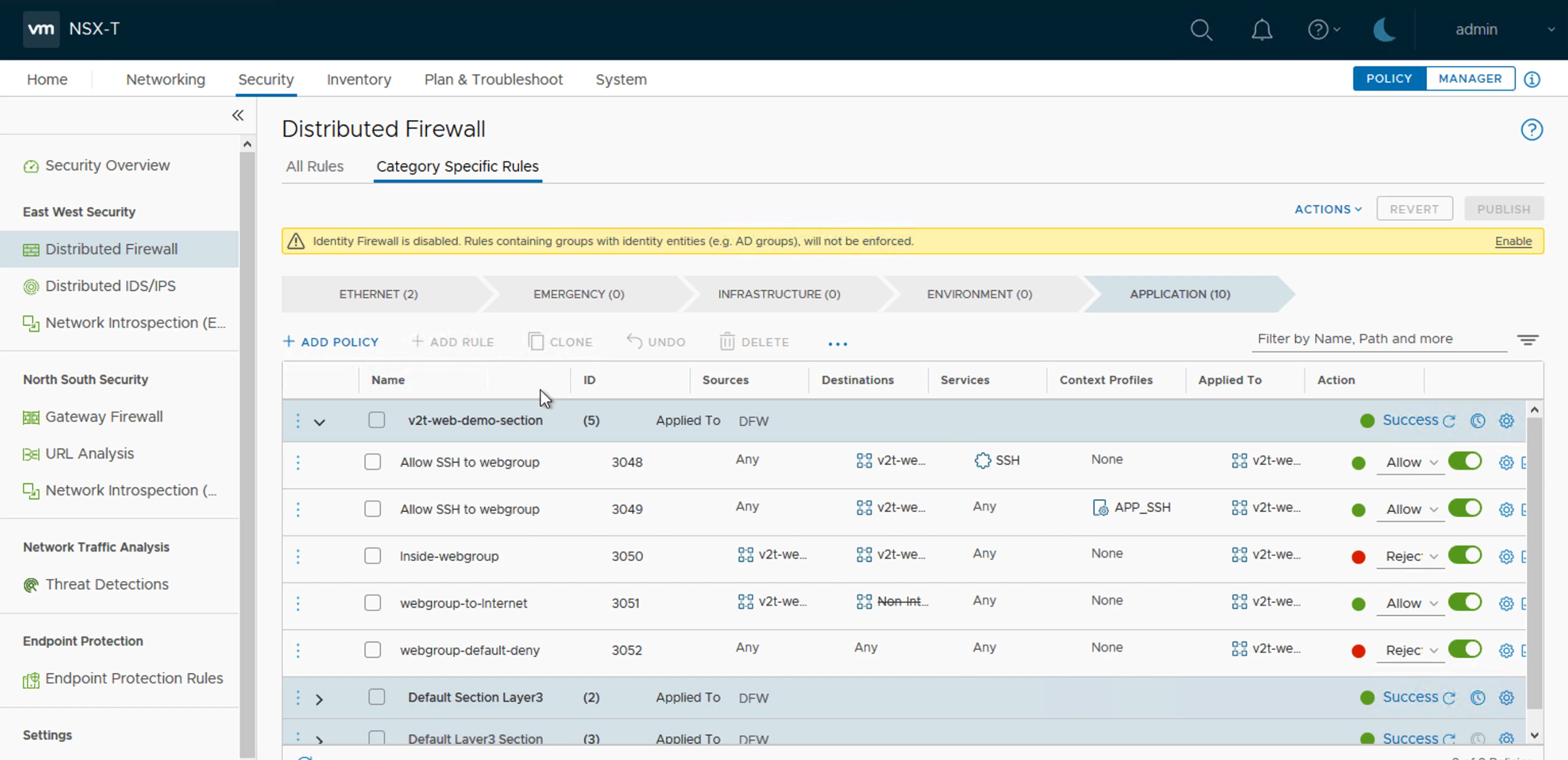The width and height of the screenshot is (1568, 760).
Task: Open rule 3051 settings gear
Action: tap(1506, 603)
